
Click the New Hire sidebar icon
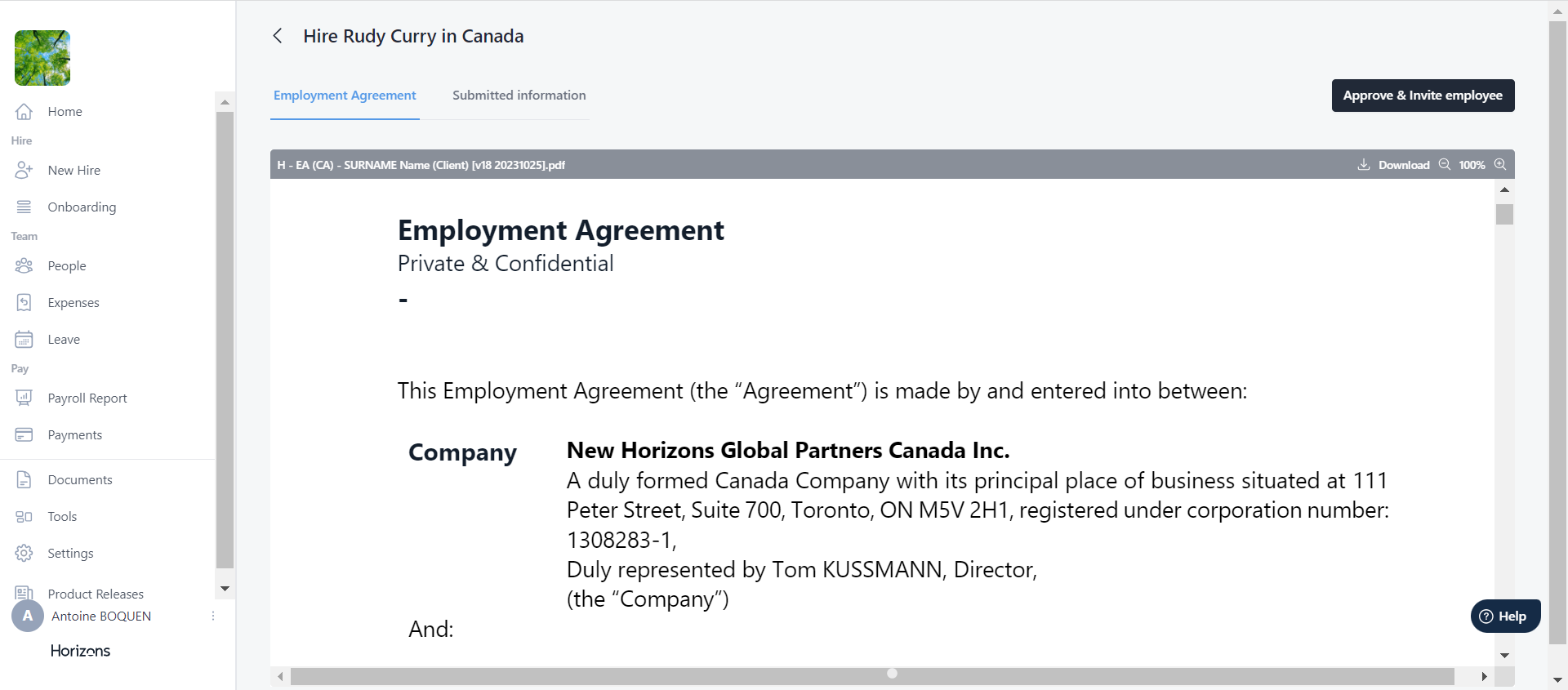coord(24,171)
